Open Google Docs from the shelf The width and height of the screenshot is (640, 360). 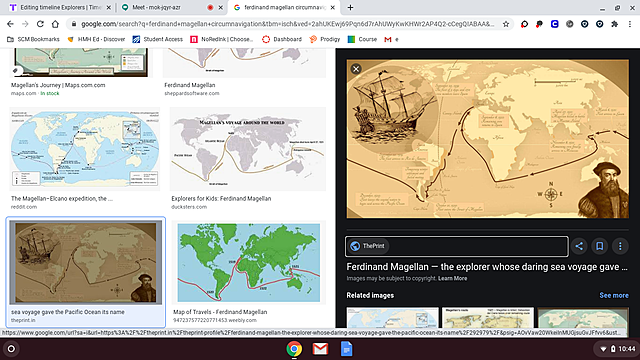click(x=346, y=349)
